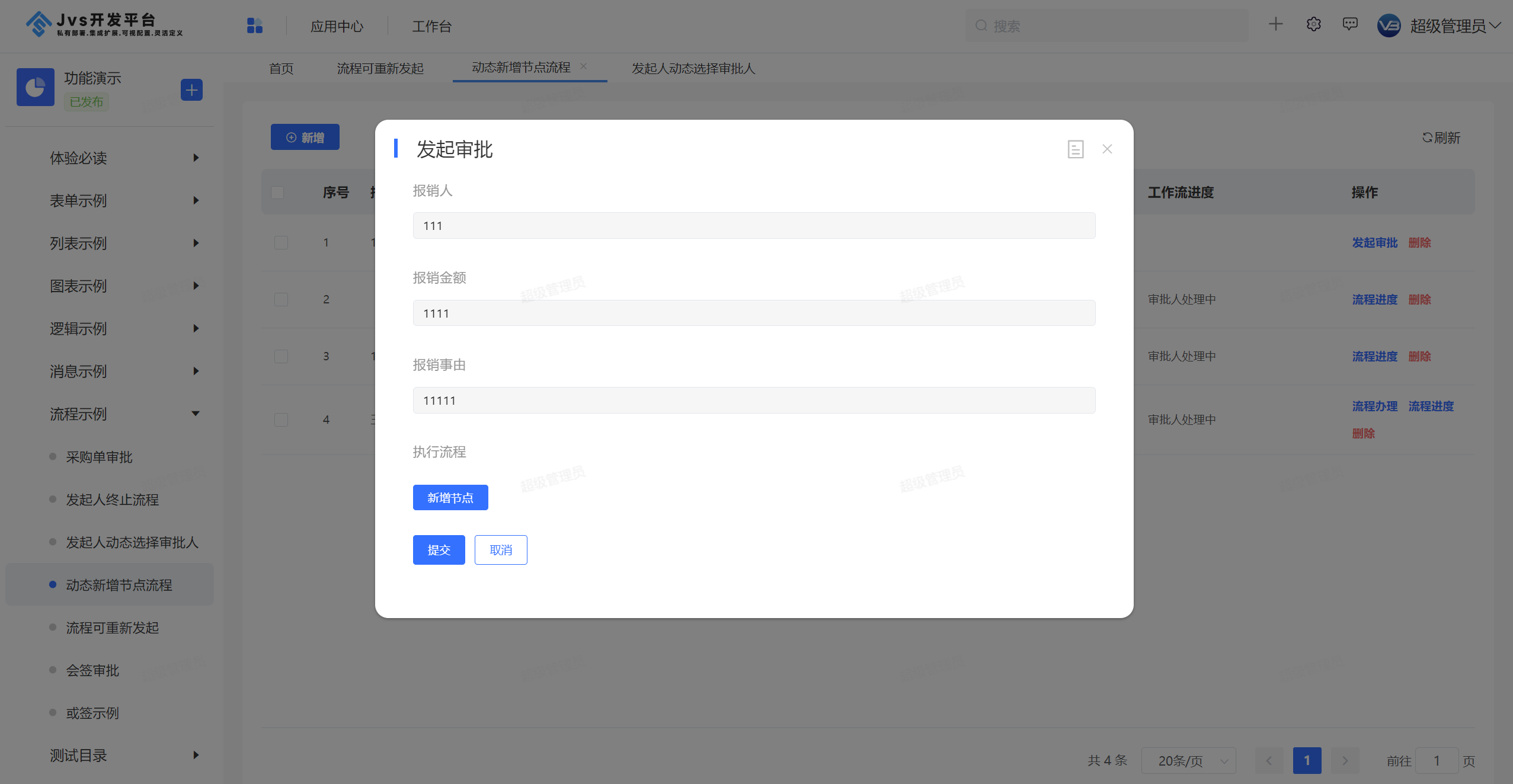
Task: Click the plus icon in top bar
Action: point(1275,24)
